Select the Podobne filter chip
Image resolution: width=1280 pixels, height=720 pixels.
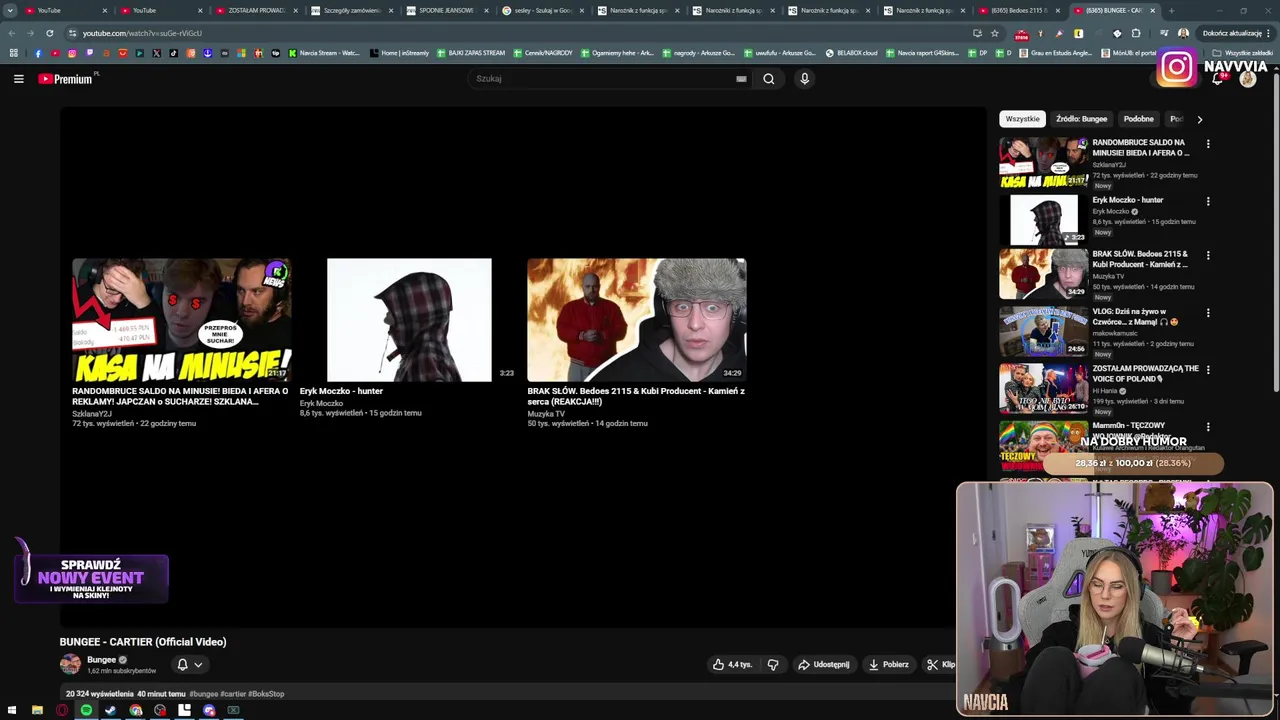pyautogui.click(x=1138, y=119)
